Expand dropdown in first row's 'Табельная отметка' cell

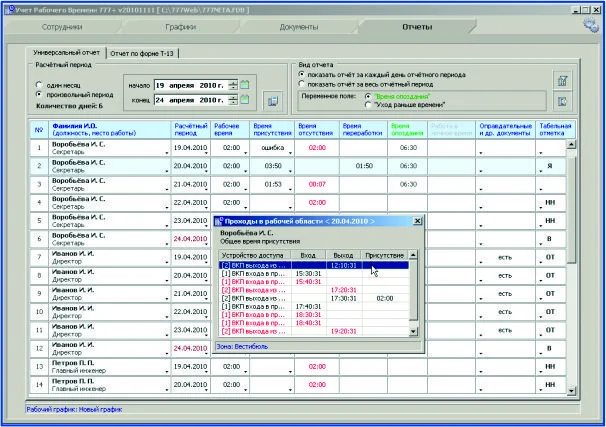tap(541, 152)
